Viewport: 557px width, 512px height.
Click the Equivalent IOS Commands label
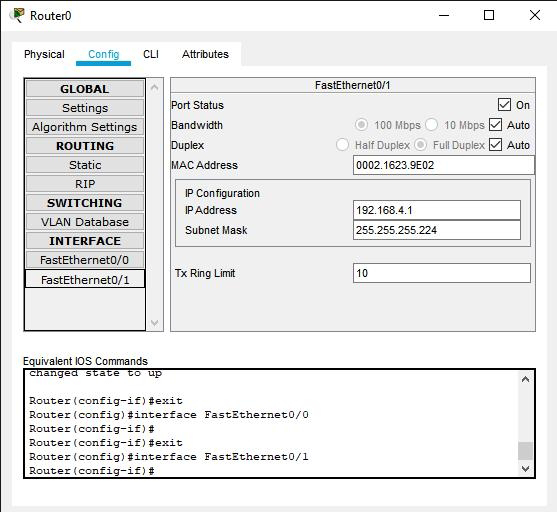click(x=85, y=361)
